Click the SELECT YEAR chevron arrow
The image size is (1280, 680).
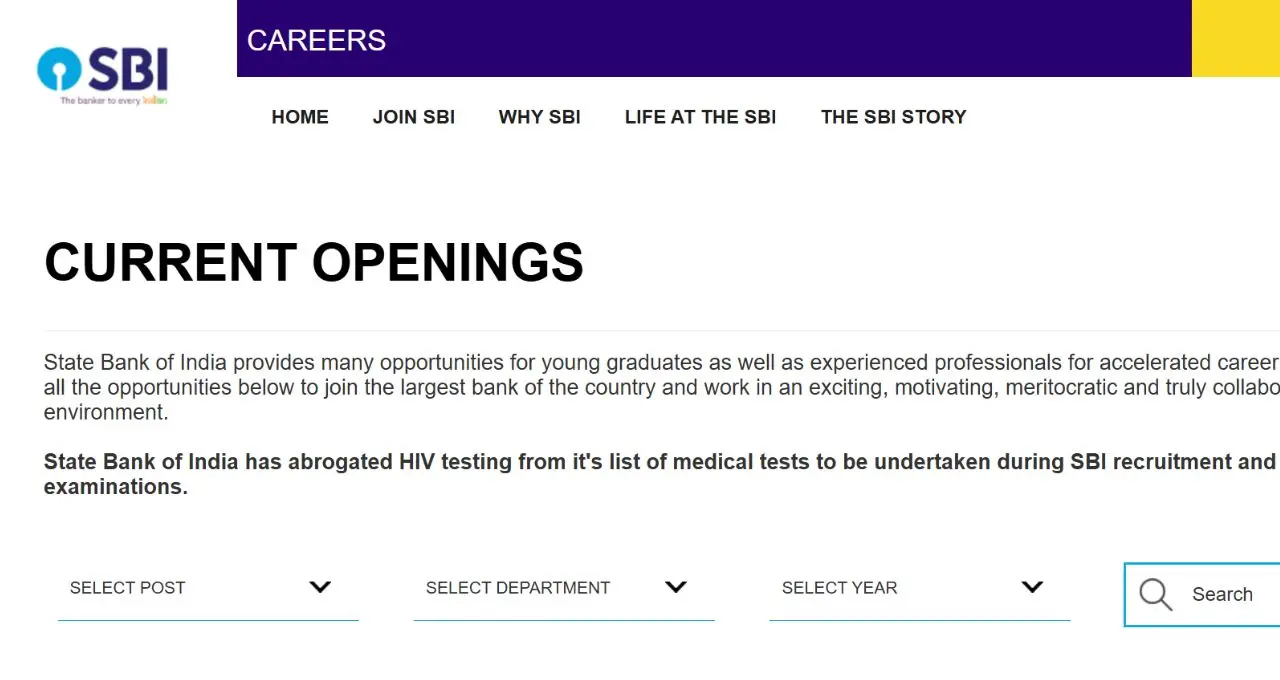point(1032,587)
